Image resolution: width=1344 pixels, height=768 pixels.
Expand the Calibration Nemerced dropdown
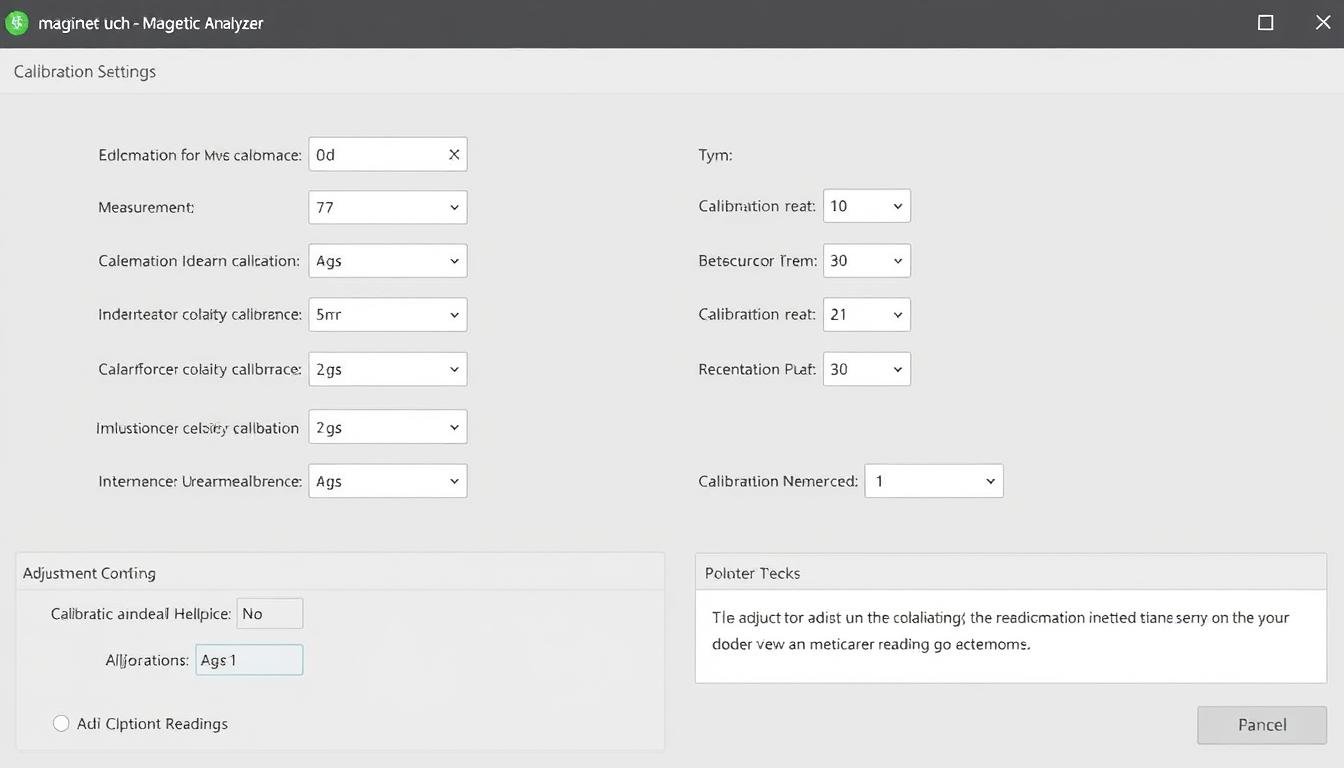(933, 481)
